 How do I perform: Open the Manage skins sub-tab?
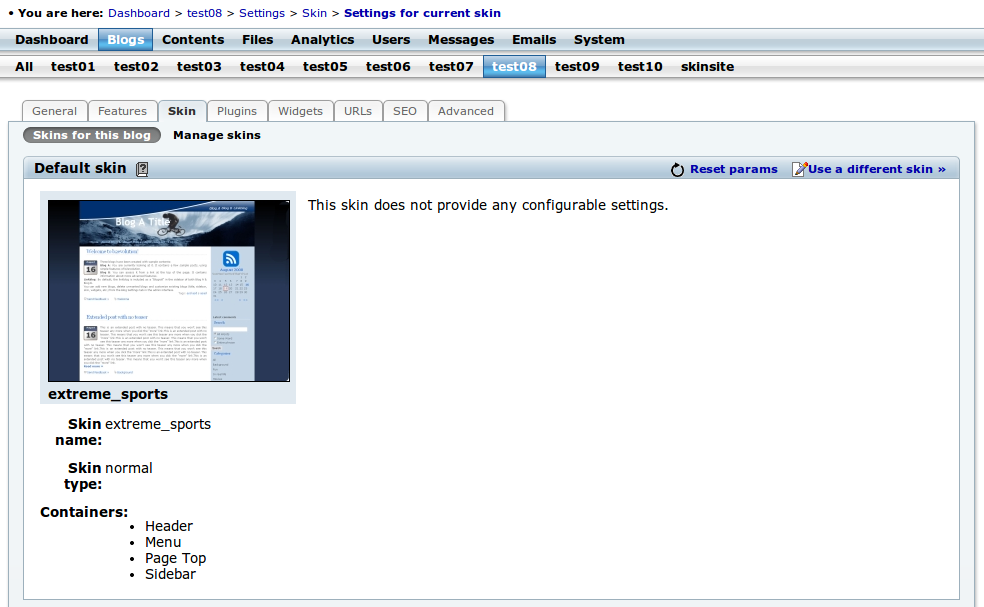(217, 135)
